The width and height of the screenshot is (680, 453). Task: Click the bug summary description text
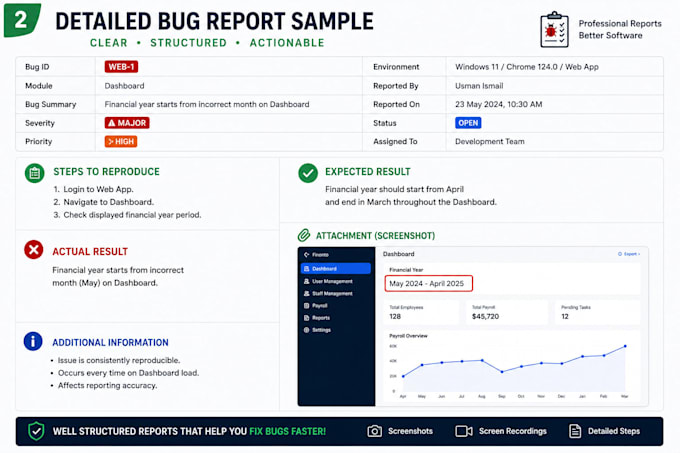pyautogui.click(x=207, y=104)
